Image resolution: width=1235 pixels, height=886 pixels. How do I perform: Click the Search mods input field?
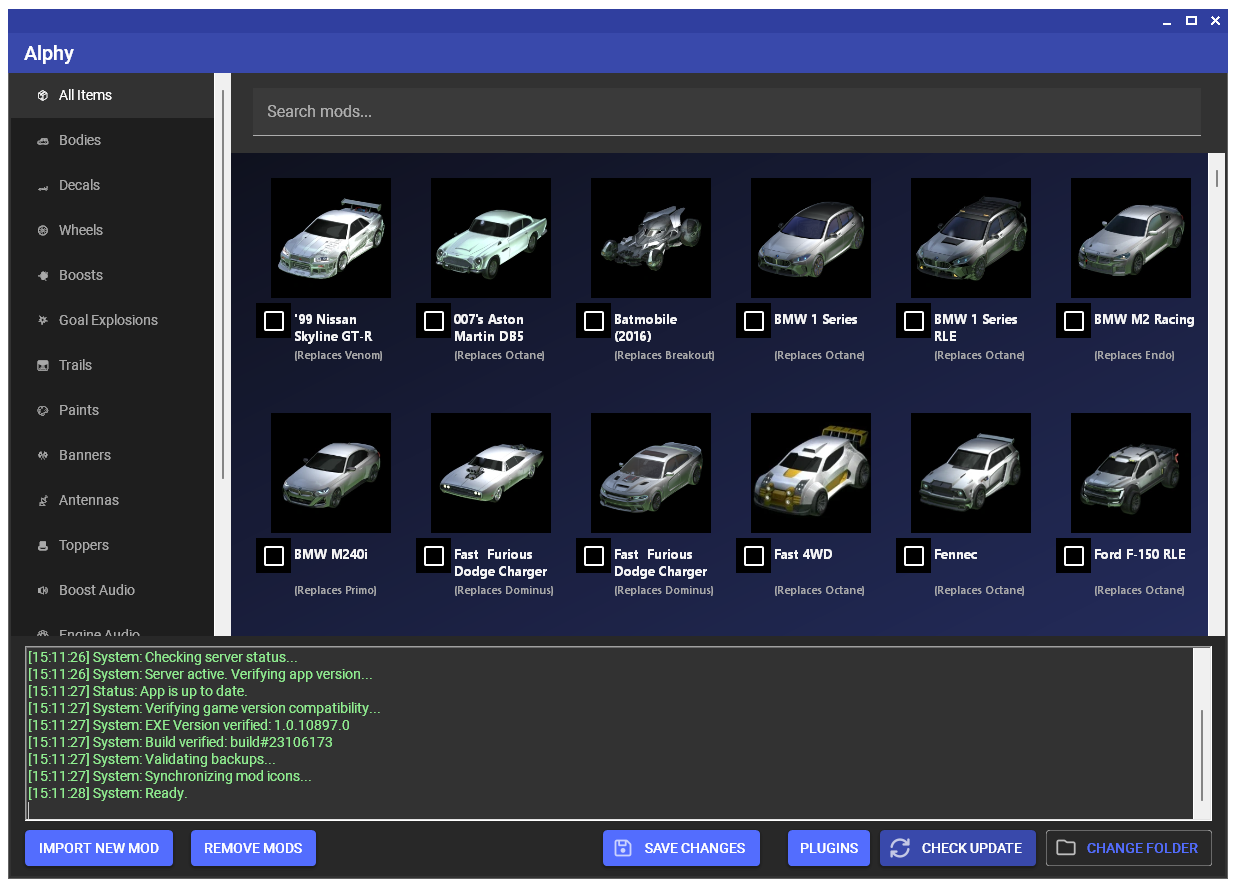coord(727,112)
